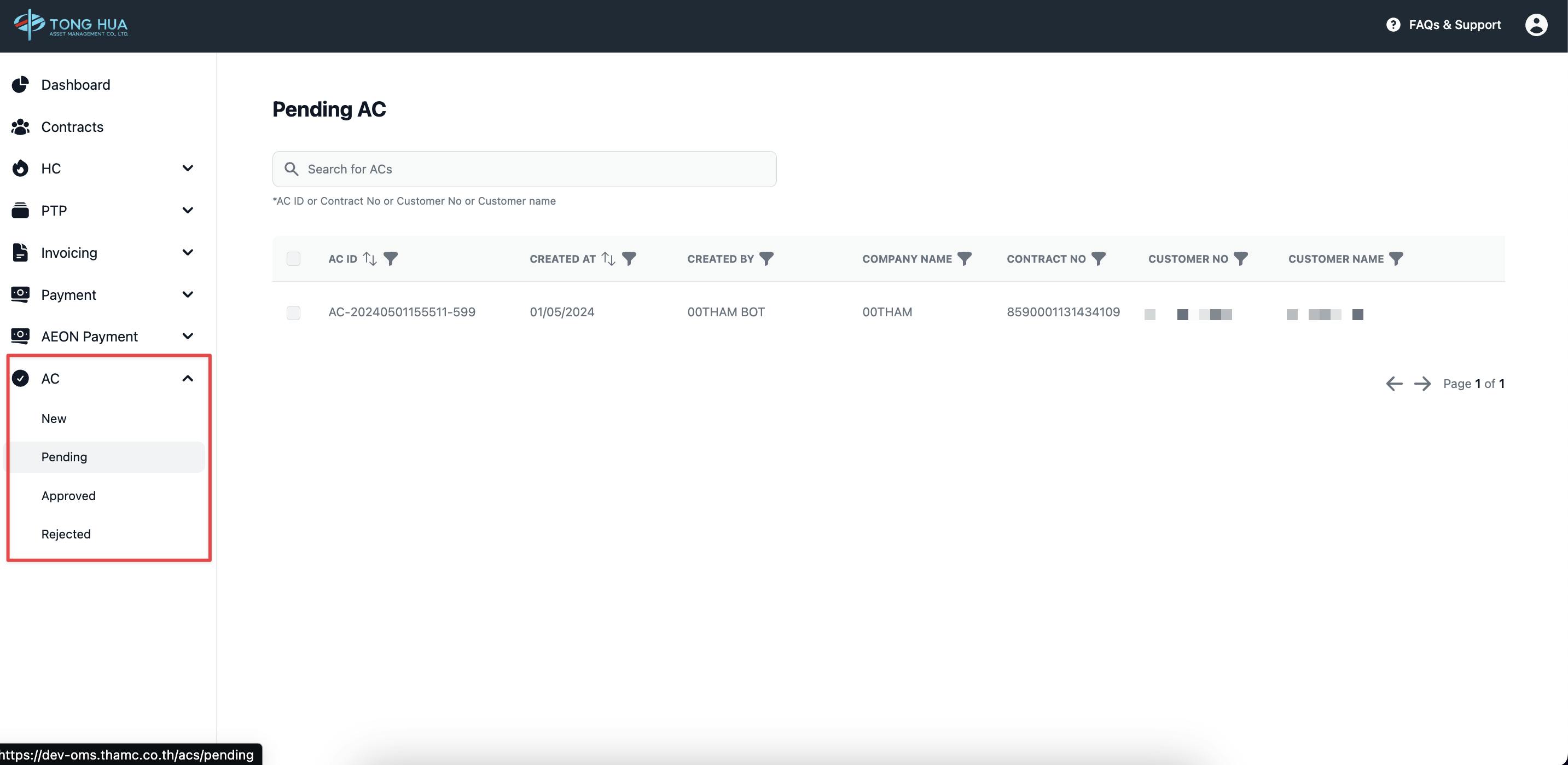The height and width of the screenshot is (765, 1568).
Task: Click the next page navigation arrow
Action: click(1422, 383)
